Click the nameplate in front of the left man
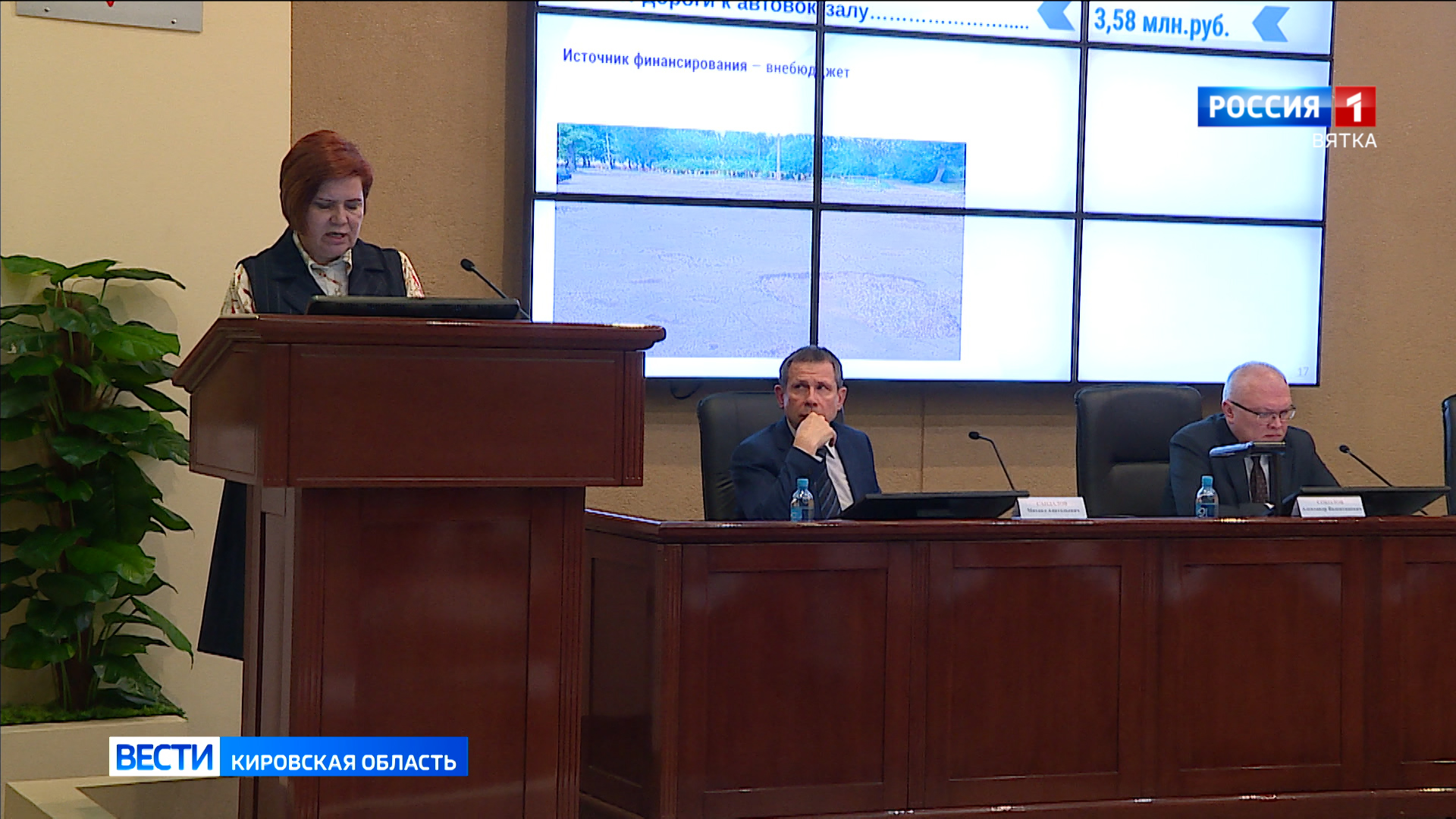 pyautogui.click(x=1051, y=508)
